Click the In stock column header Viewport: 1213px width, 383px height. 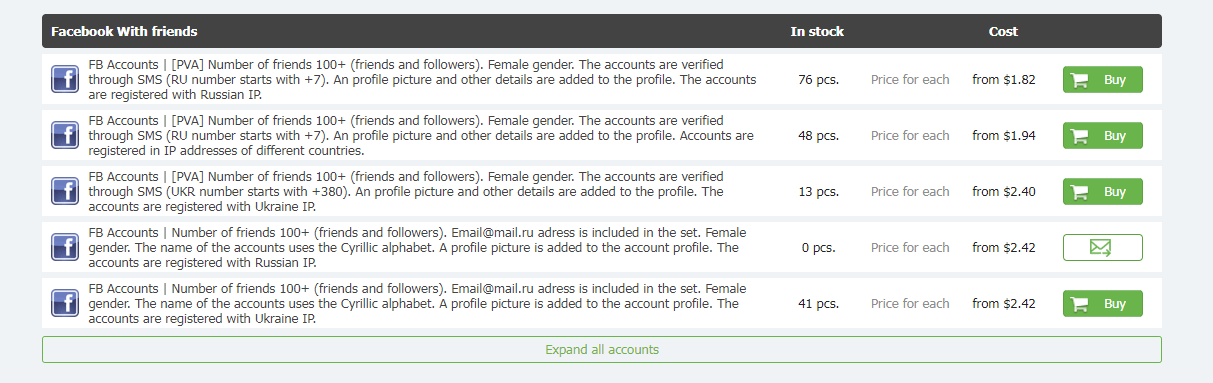click(x=817, y=31)
